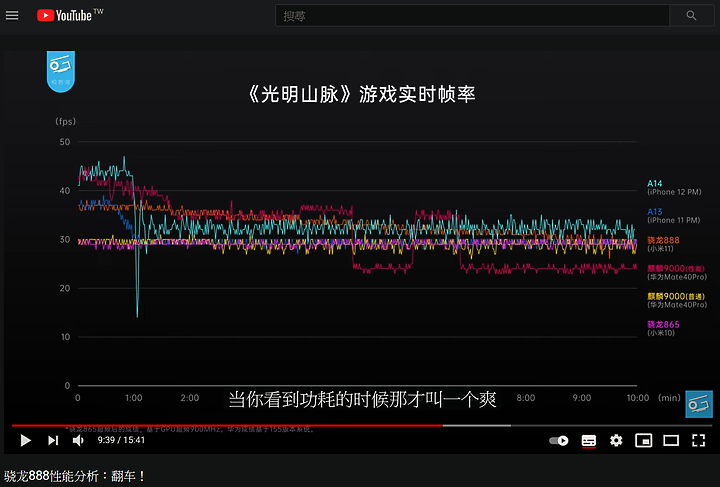The width and height of the screenshot is (720, 487).
Task: Seek within the red progress bar
Action: [227, 425]
